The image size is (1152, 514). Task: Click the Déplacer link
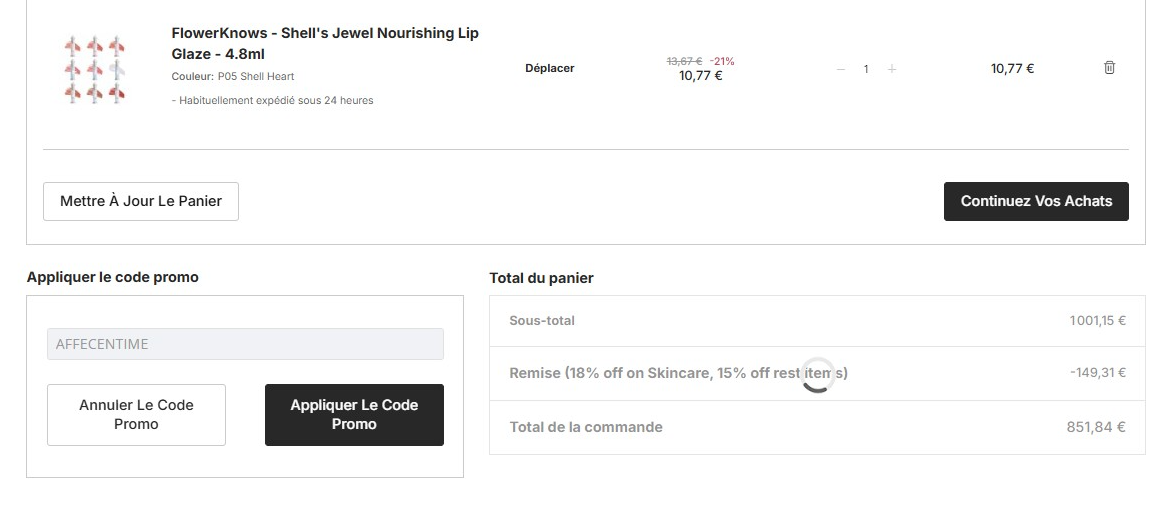point(550,68)
